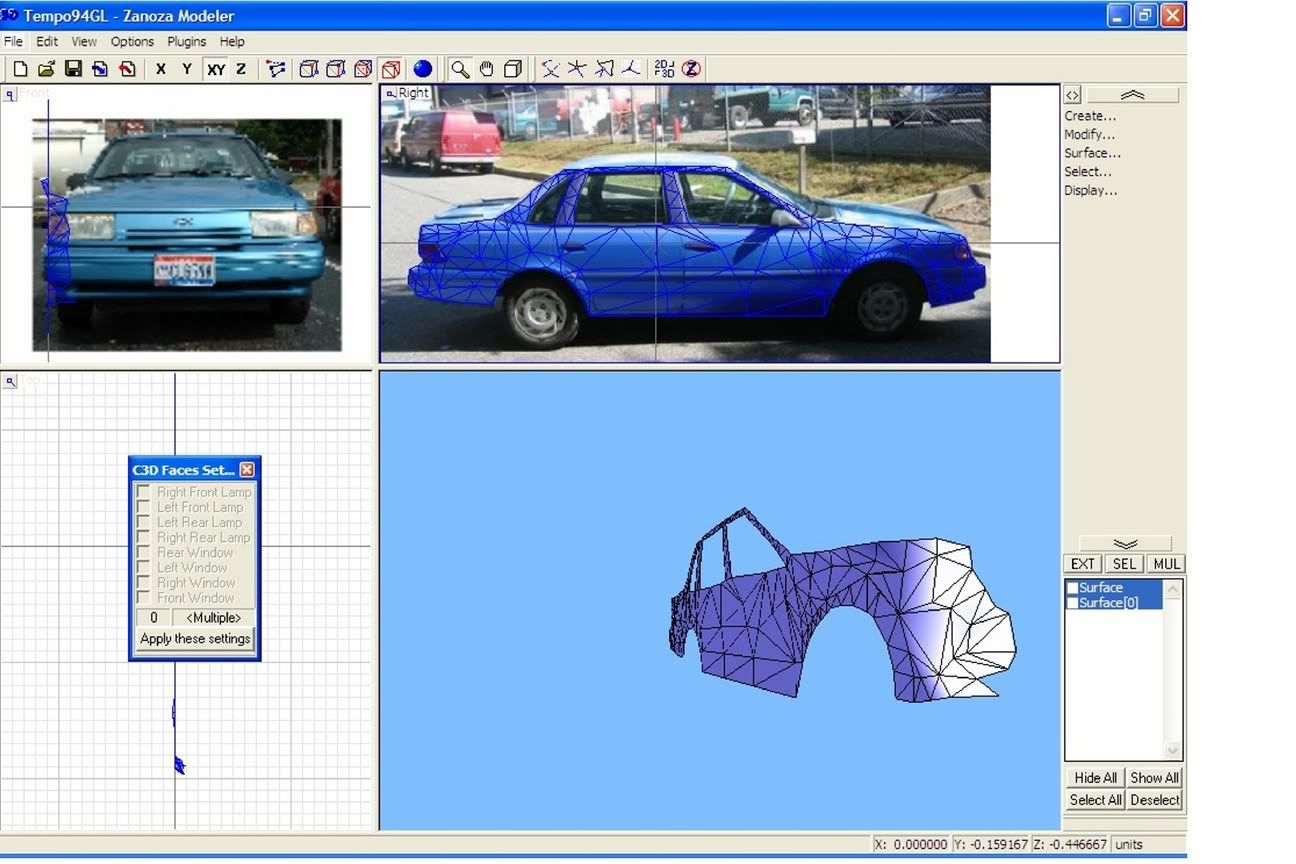Create a new file with blank page icon

[20, 69]
